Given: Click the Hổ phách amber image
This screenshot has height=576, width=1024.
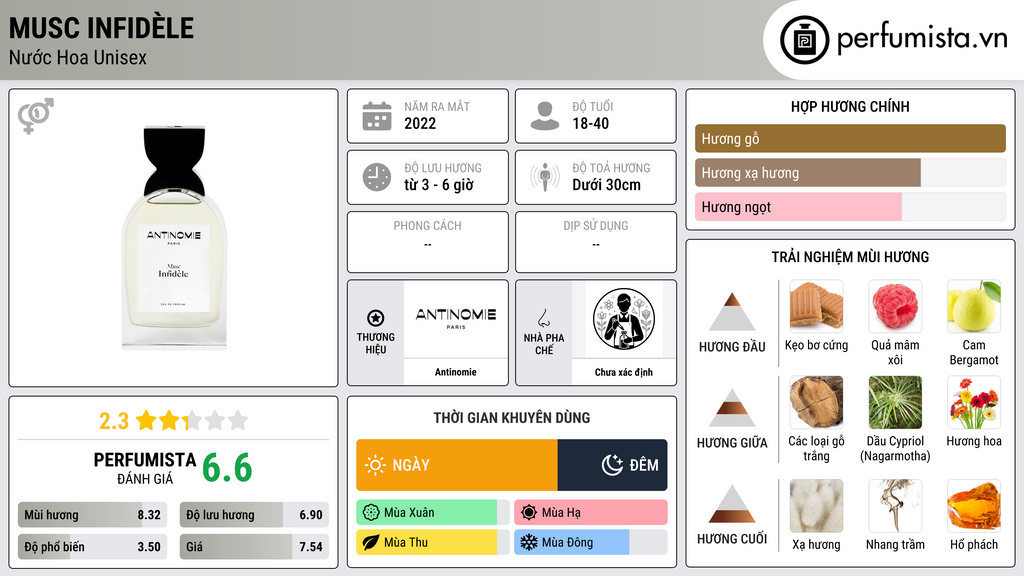Looking at the screenshot, I should pos(974,506).
